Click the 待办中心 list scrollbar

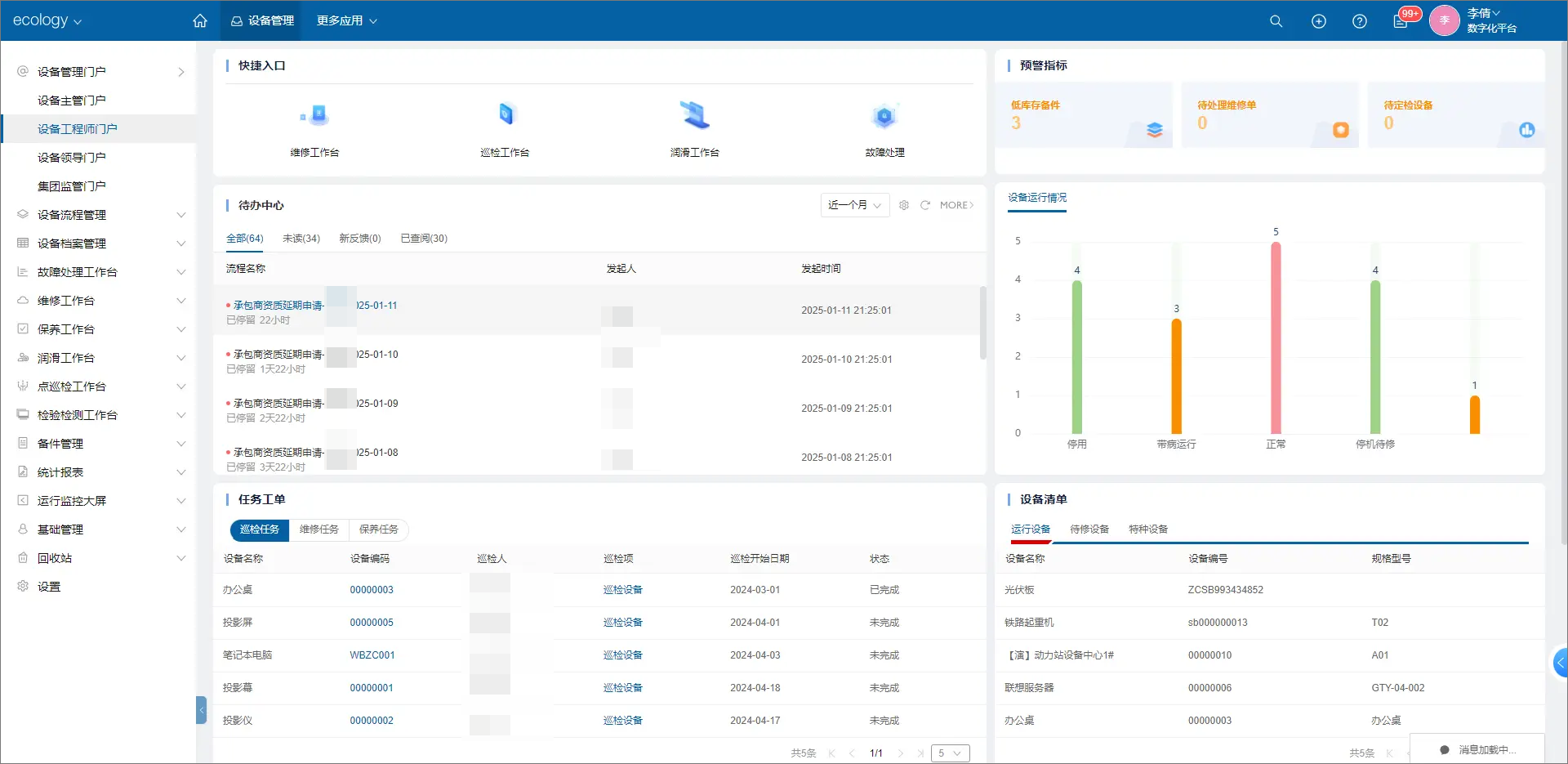pos(982,323)
